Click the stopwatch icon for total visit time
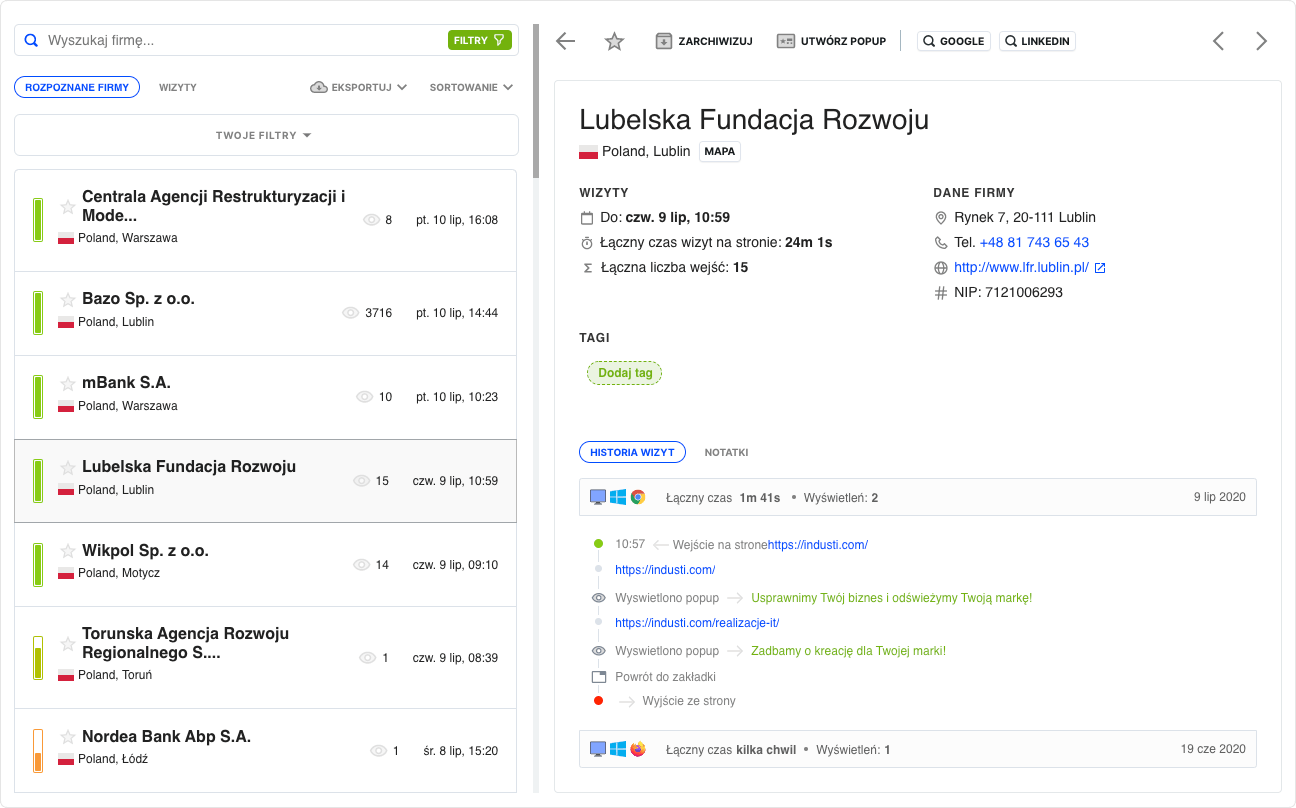 587,243
